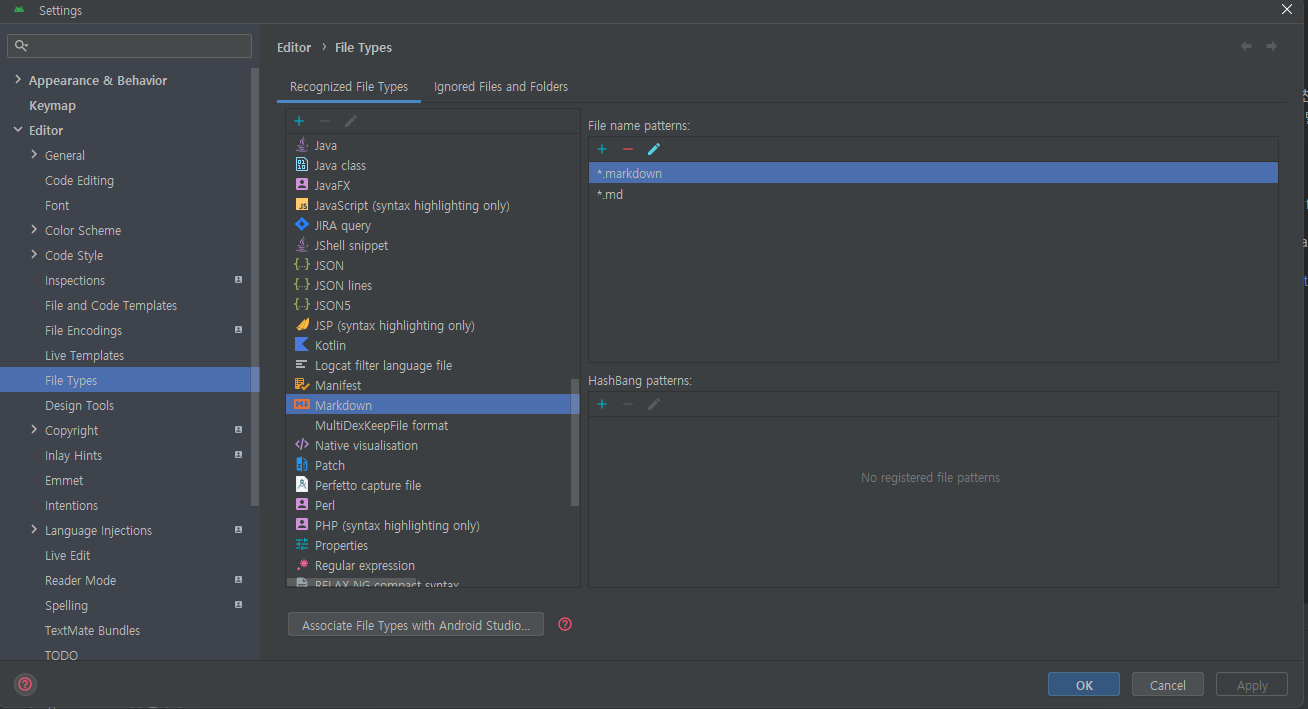Expand the Code Style node

(34, 255)
